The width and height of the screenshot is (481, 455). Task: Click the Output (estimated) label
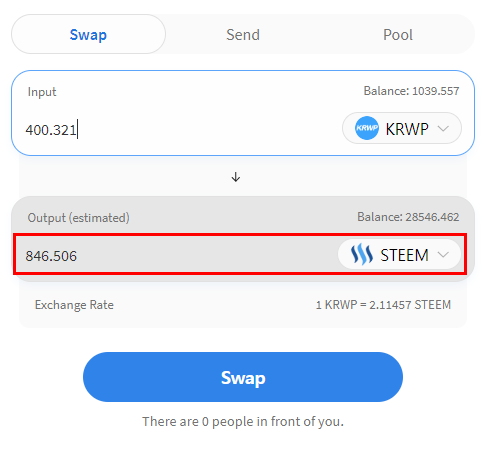click(x=78, y=218)
